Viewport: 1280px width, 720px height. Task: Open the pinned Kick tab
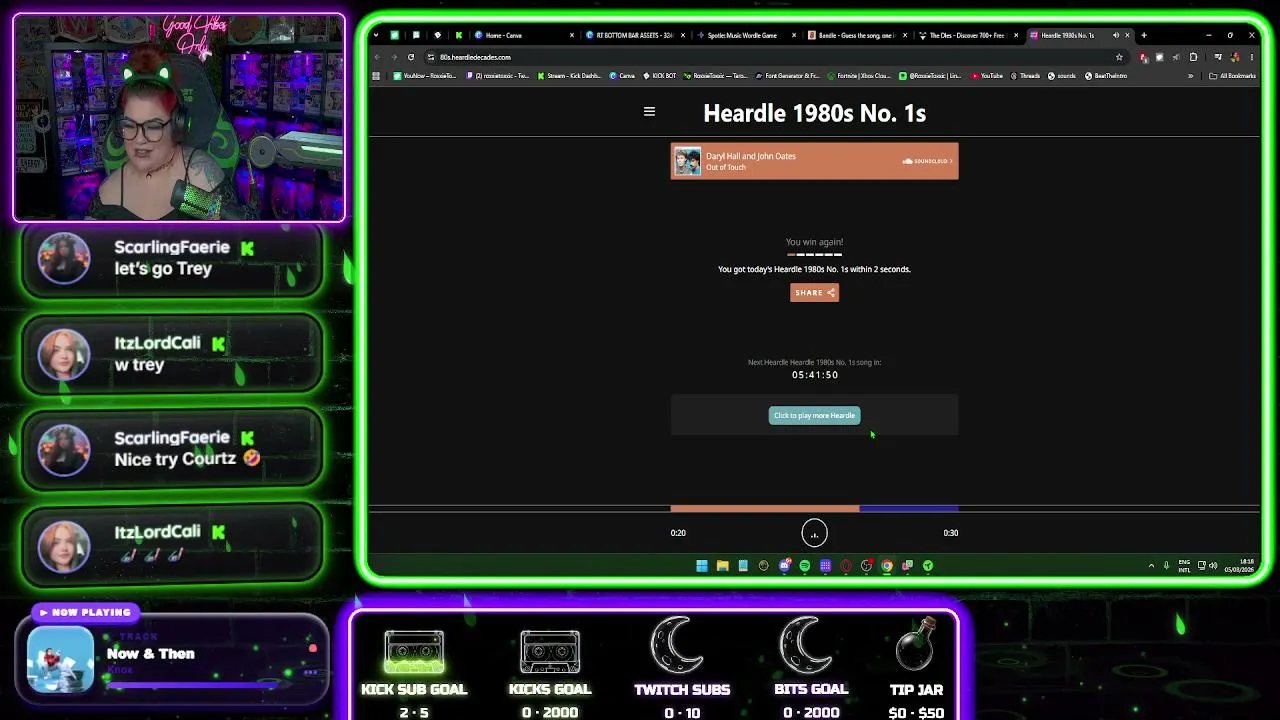(x=459, y=35)
